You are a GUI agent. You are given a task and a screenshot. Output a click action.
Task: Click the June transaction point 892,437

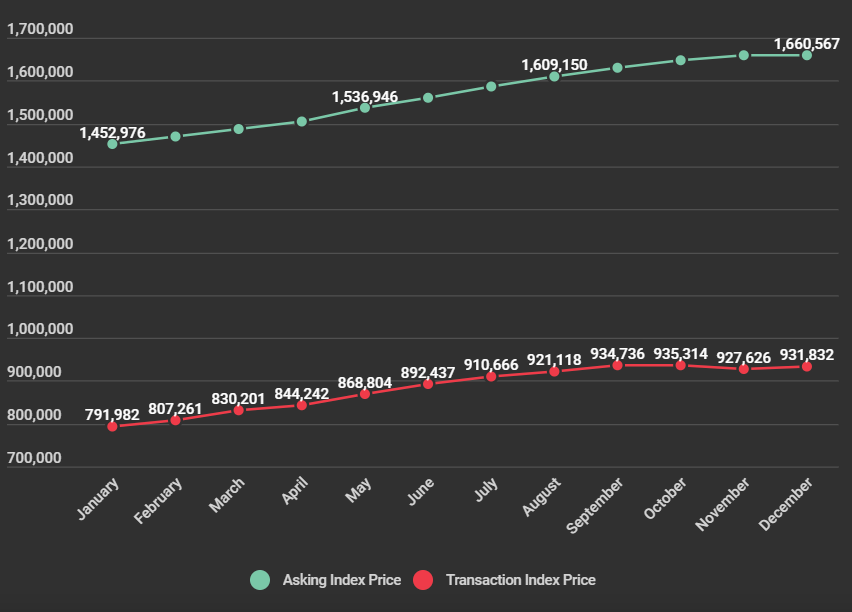point(428,384)
